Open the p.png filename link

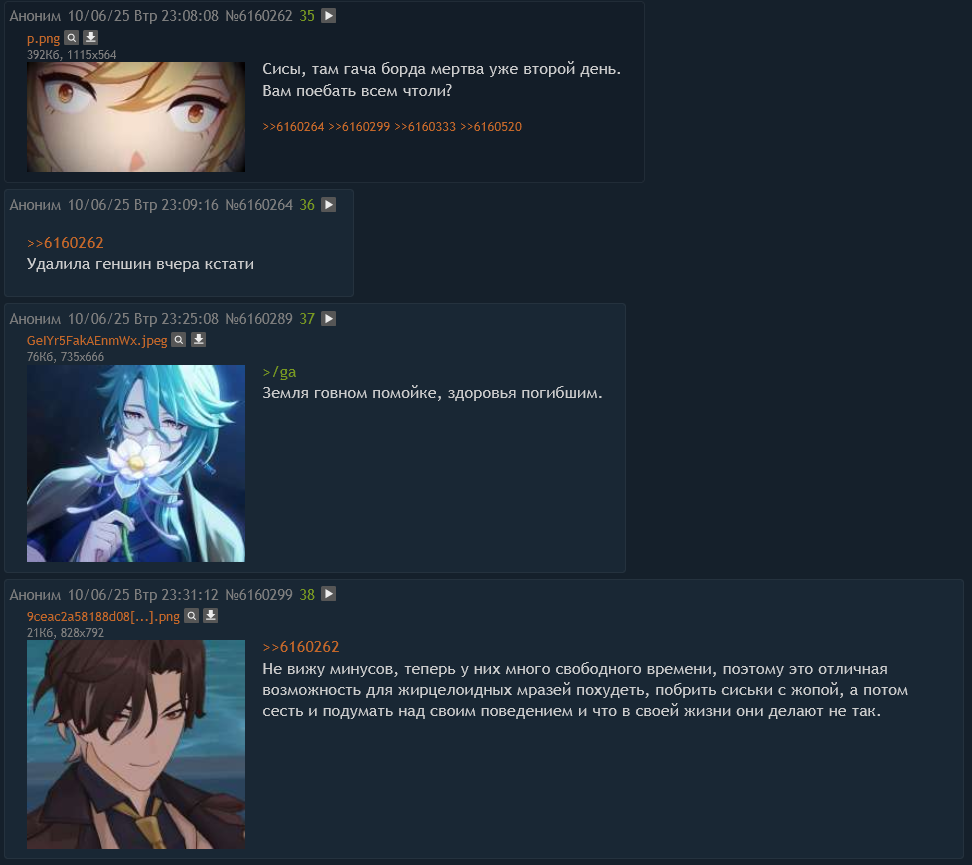[x=43, y=38]
